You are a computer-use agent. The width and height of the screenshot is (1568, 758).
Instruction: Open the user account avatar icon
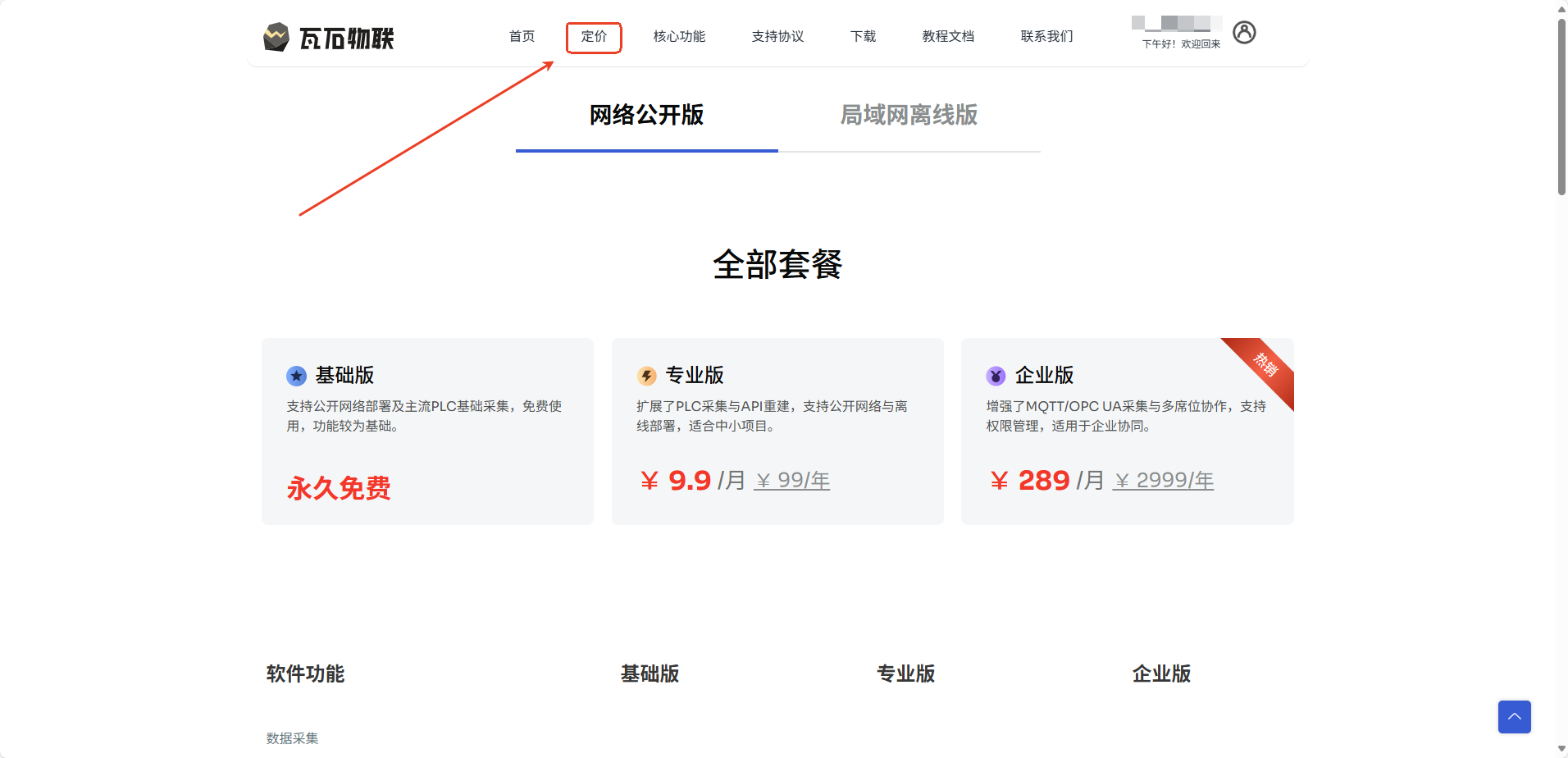coord(1243,33)
